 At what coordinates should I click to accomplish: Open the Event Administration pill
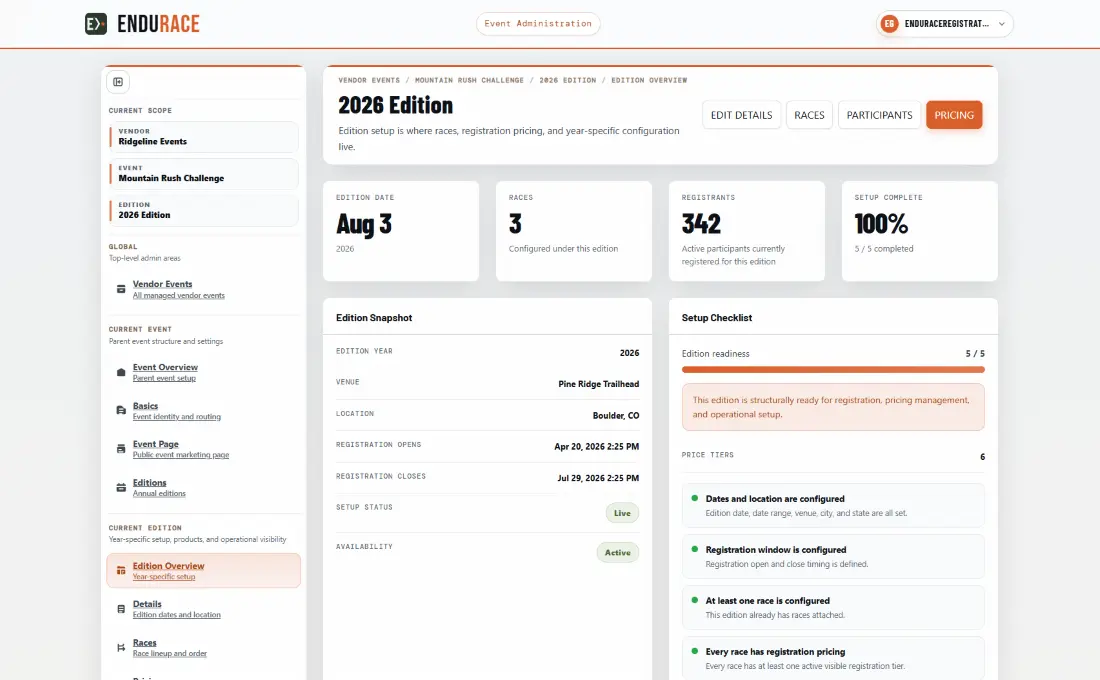(x=538, y=24)
